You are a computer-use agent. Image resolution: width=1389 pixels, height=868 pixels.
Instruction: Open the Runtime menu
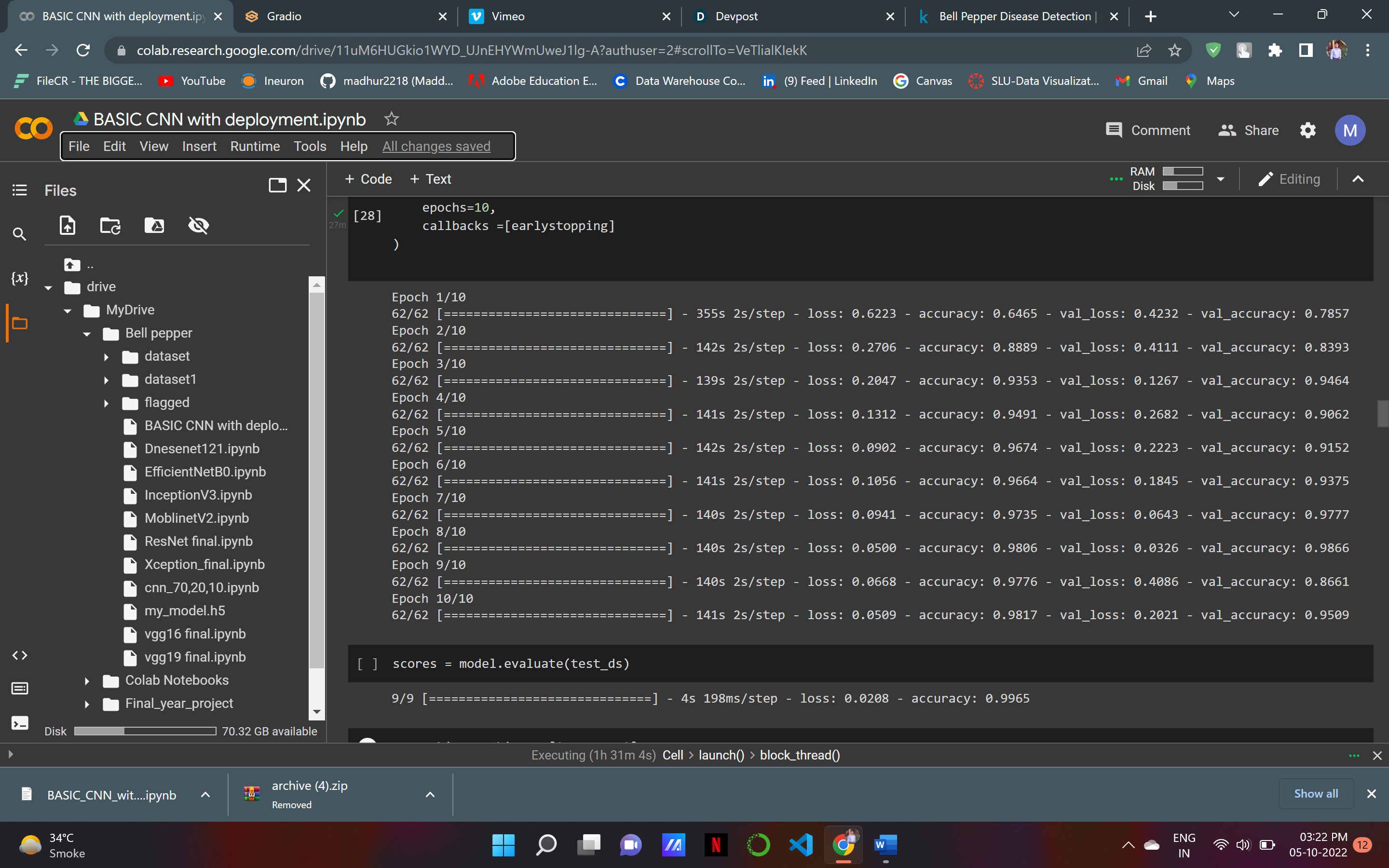[255, 147]
